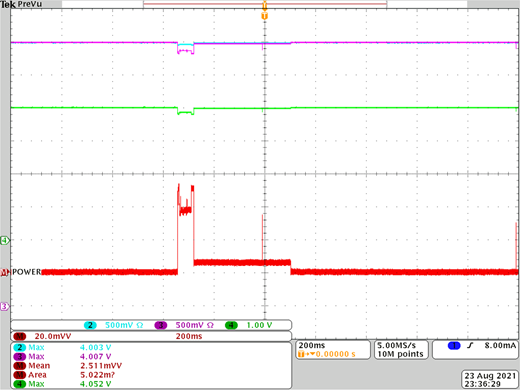Click the 5.00MS/s sample rate readout
Image resolution: width=520 pixels, height=390 pixels.
pos(397,345)
